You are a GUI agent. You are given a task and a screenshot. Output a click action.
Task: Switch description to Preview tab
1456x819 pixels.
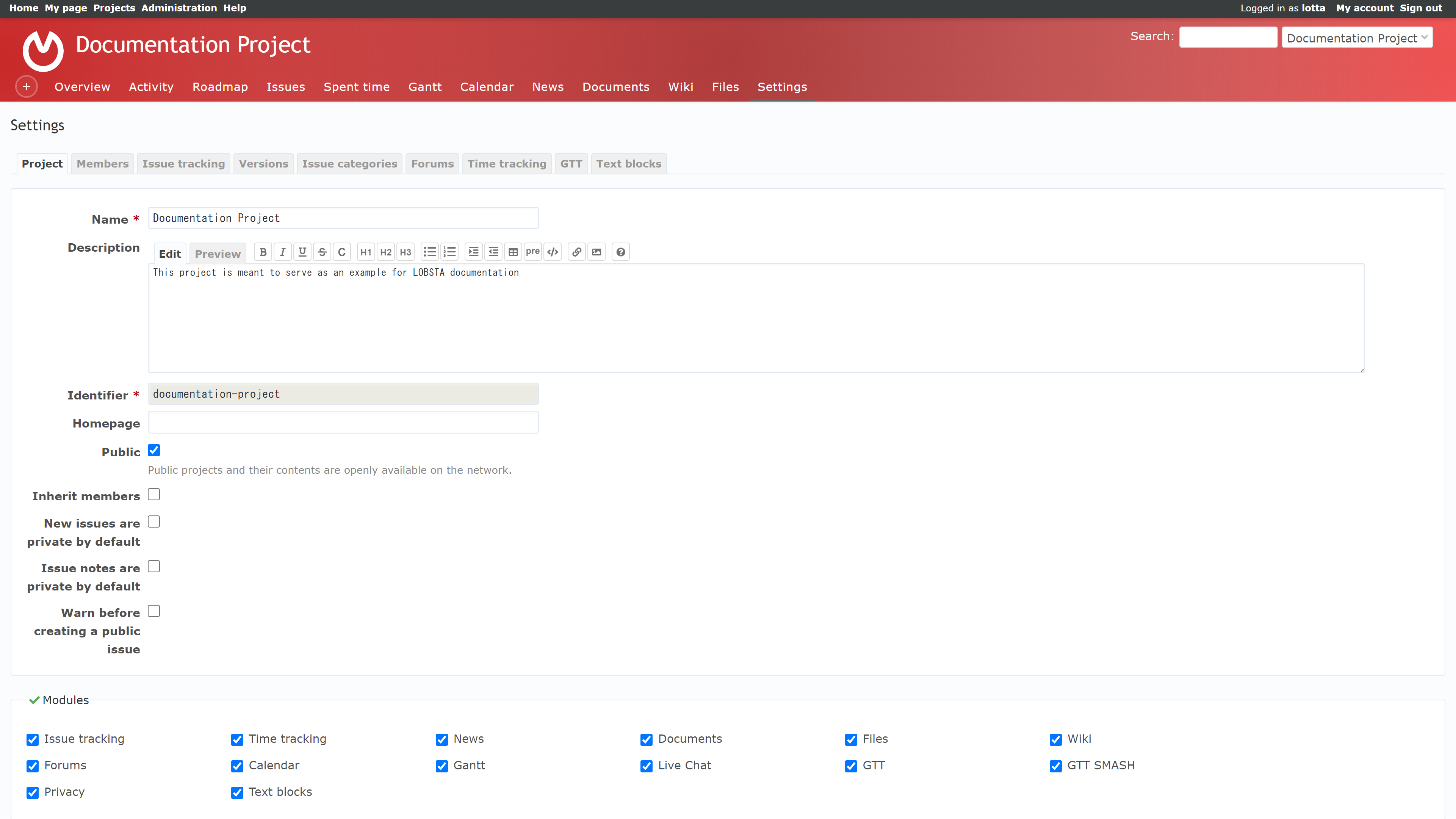click(218, 254)
